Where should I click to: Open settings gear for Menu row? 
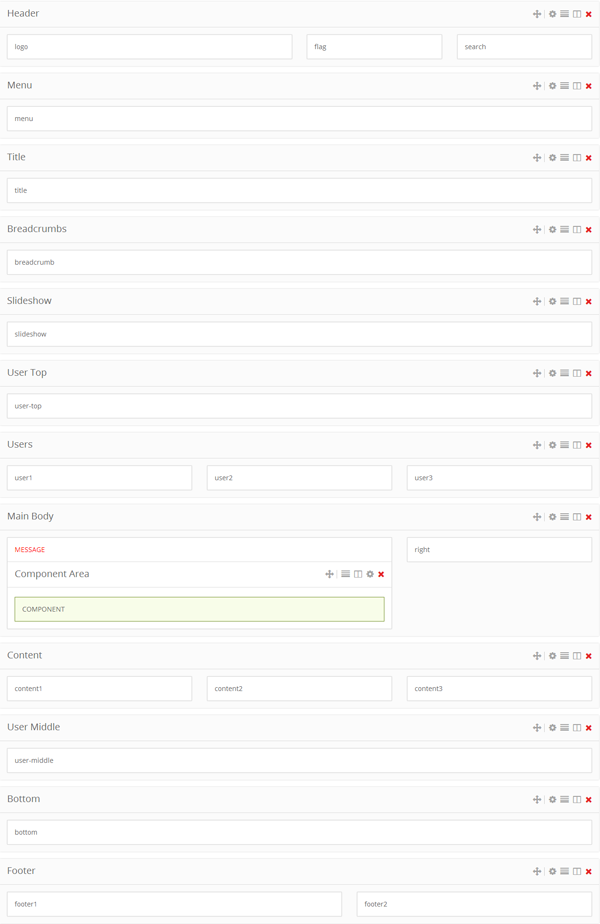(x=552, y=85)
